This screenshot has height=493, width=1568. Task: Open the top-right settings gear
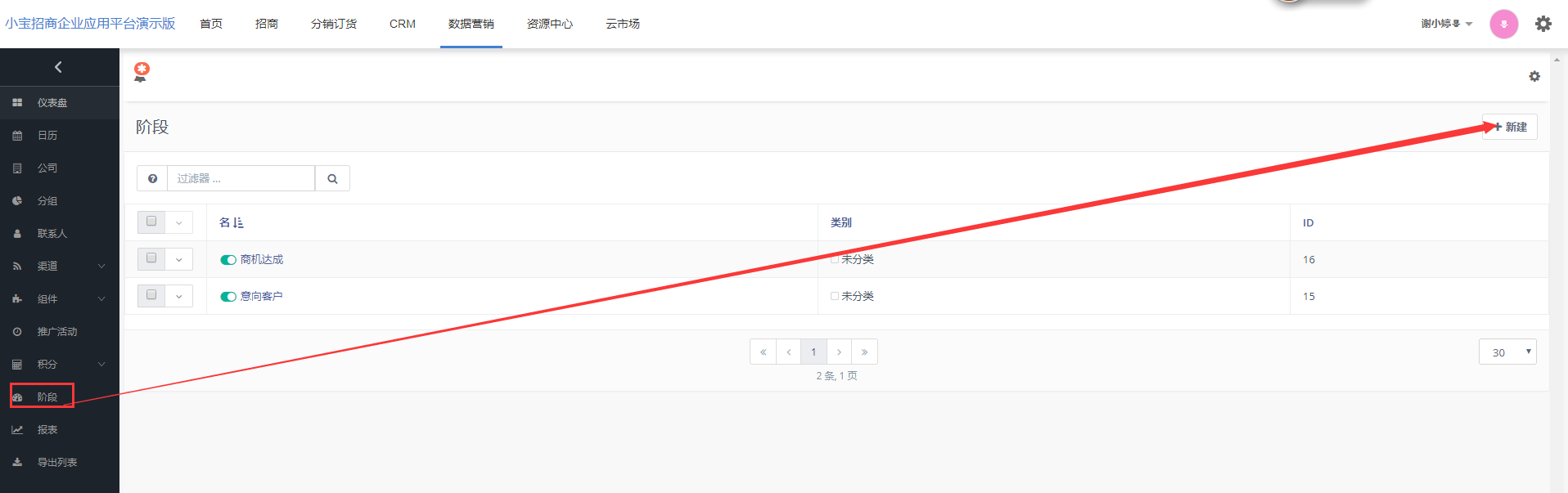1543,24
